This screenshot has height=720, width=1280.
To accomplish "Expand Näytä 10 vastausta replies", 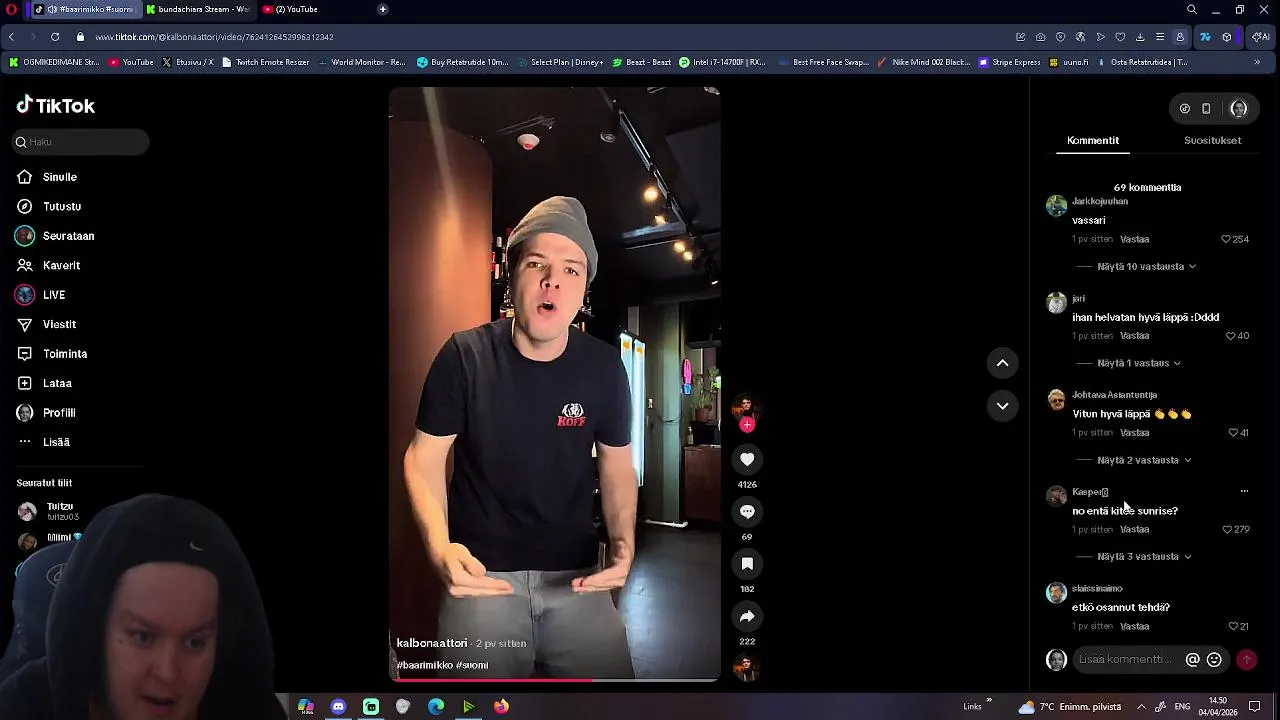I will coord(1146,267).
